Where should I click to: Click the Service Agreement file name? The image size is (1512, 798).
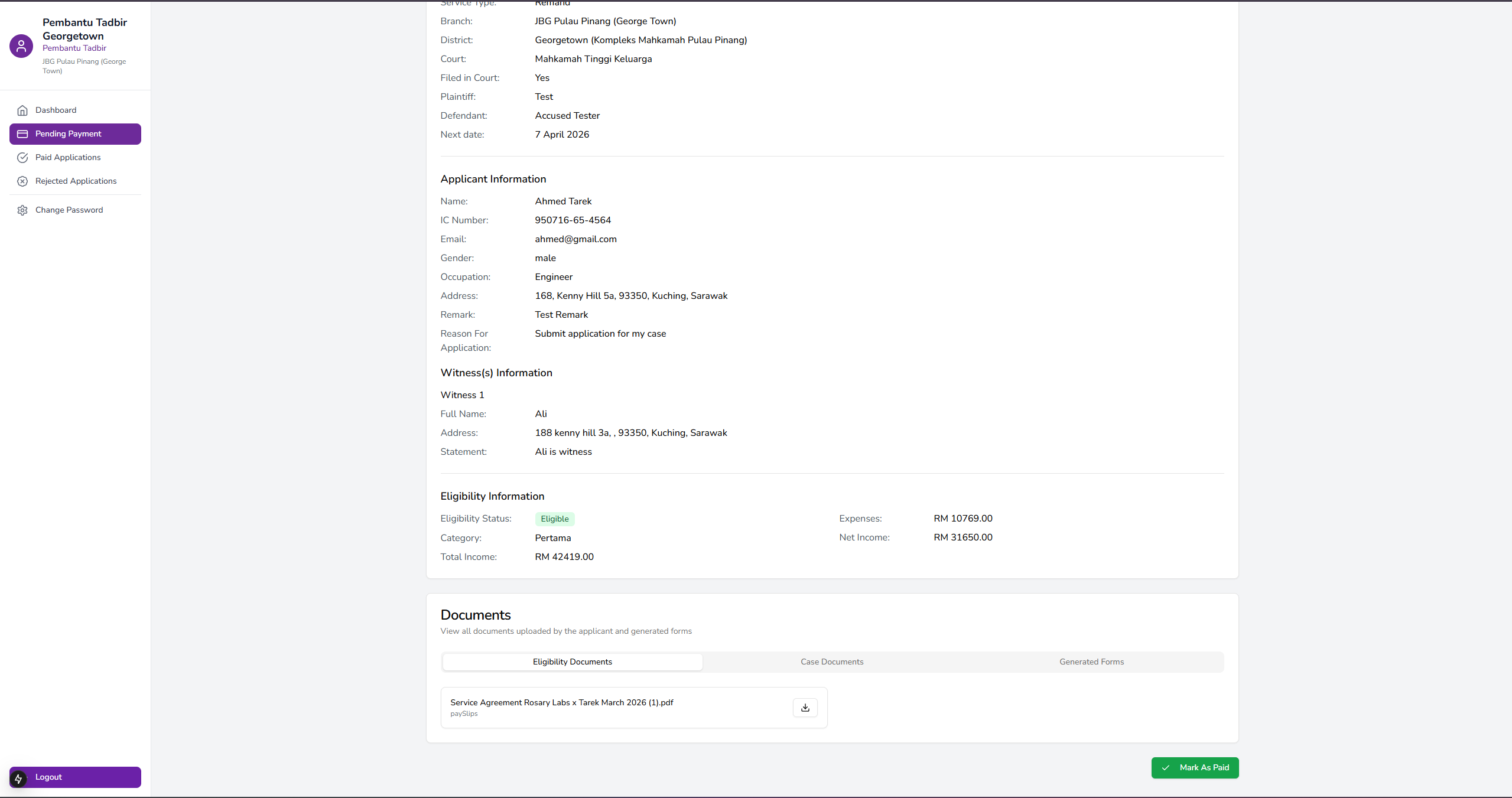(561, 702)
